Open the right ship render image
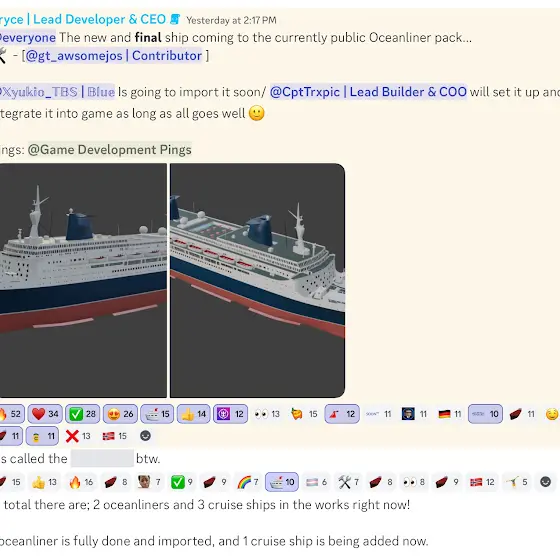 pos(258,280)
